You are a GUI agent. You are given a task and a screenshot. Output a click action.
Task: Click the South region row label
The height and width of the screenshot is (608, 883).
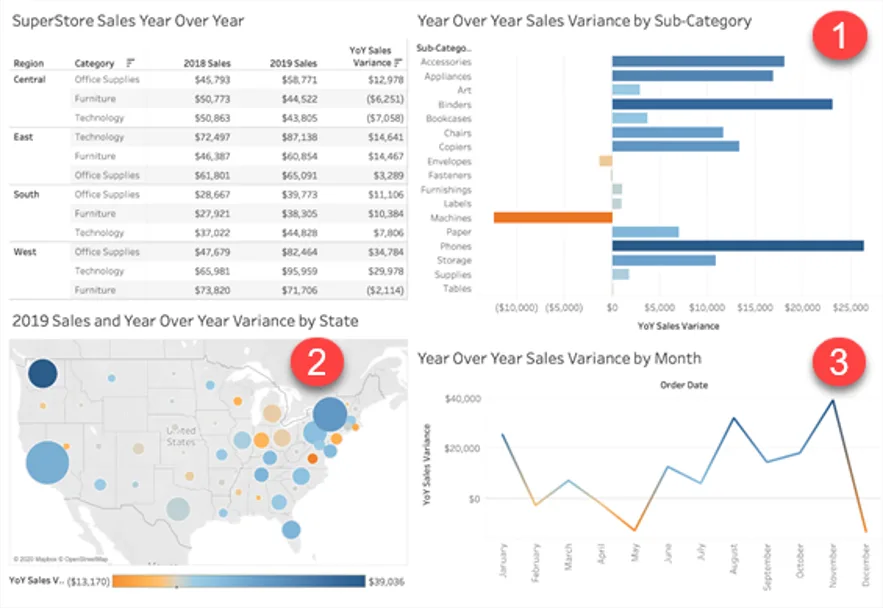pyautogui.click(x=26, y=194)
